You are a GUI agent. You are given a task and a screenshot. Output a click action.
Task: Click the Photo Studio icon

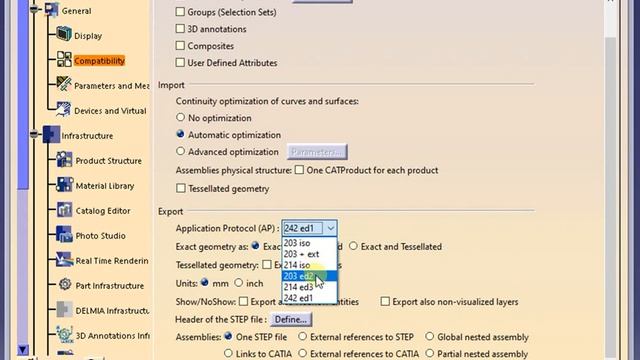[64, 235]
